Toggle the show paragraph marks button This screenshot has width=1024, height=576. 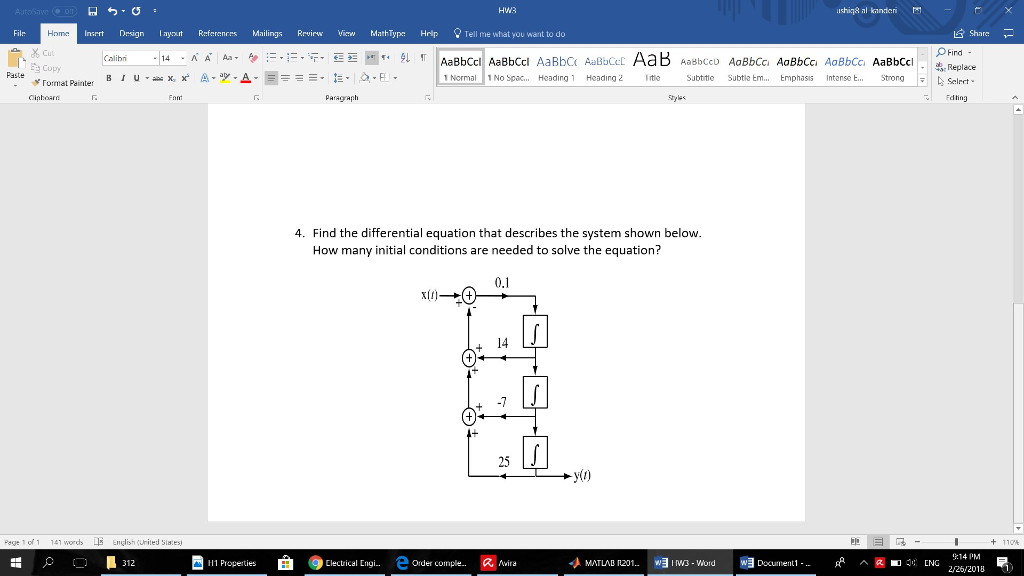tap(424, 57)
